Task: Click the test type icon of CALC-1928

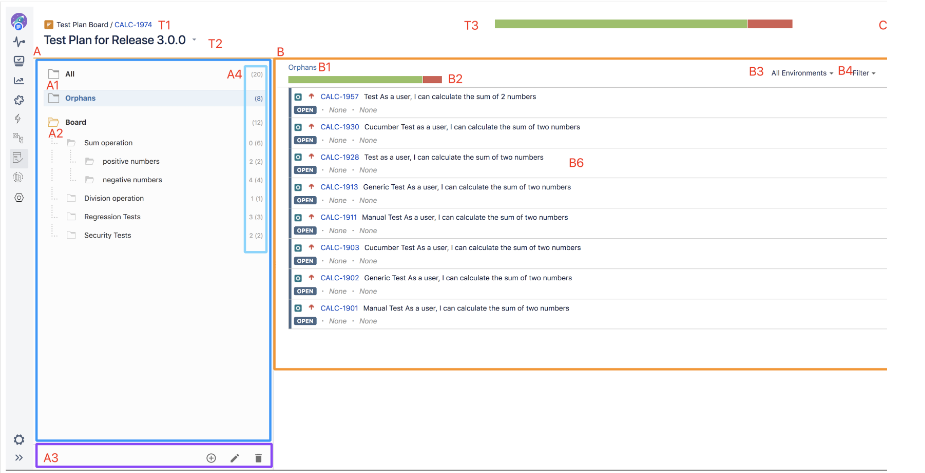Action: tap(298, 157)
